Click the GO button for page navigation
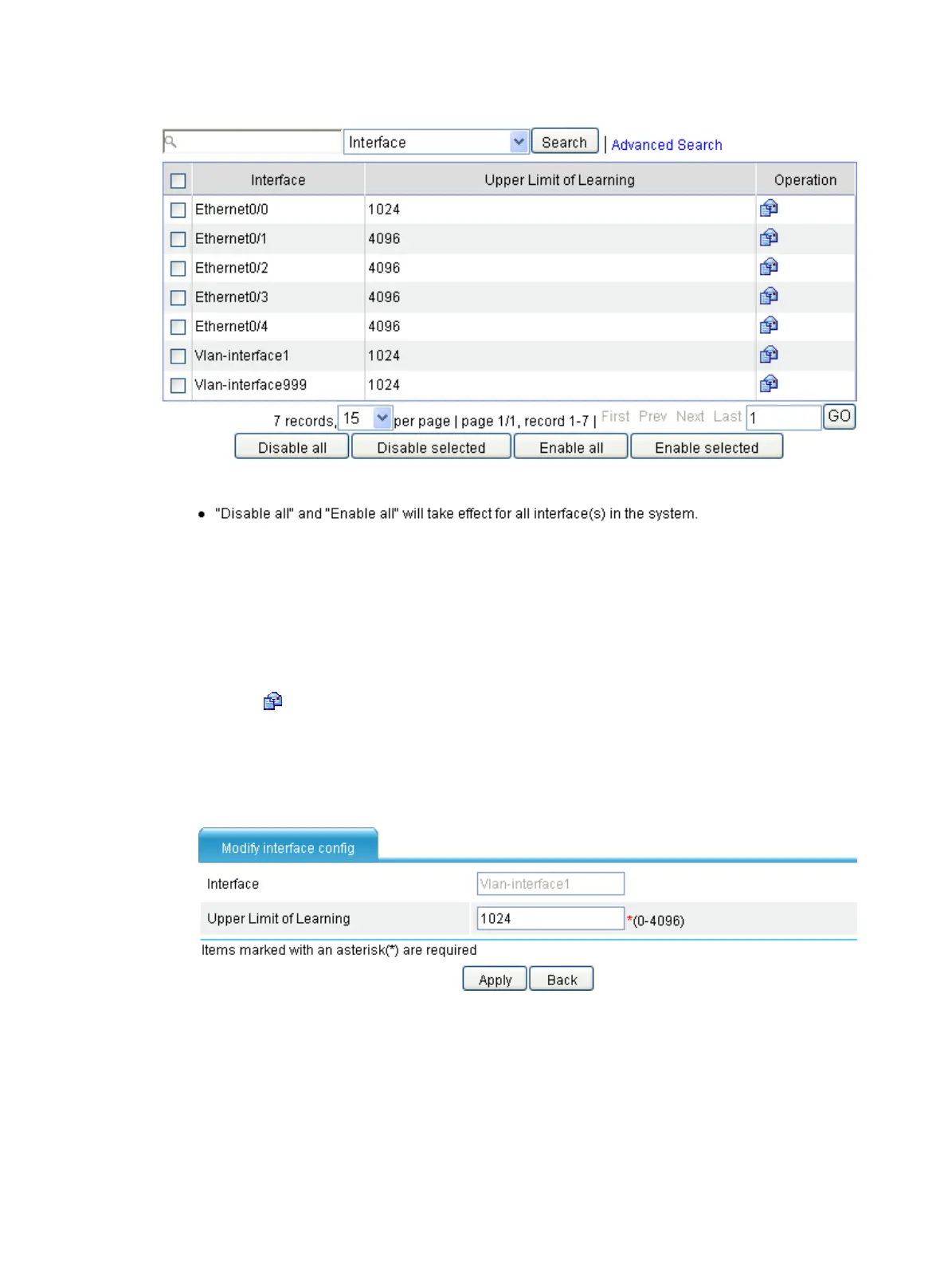 (839, 417)
